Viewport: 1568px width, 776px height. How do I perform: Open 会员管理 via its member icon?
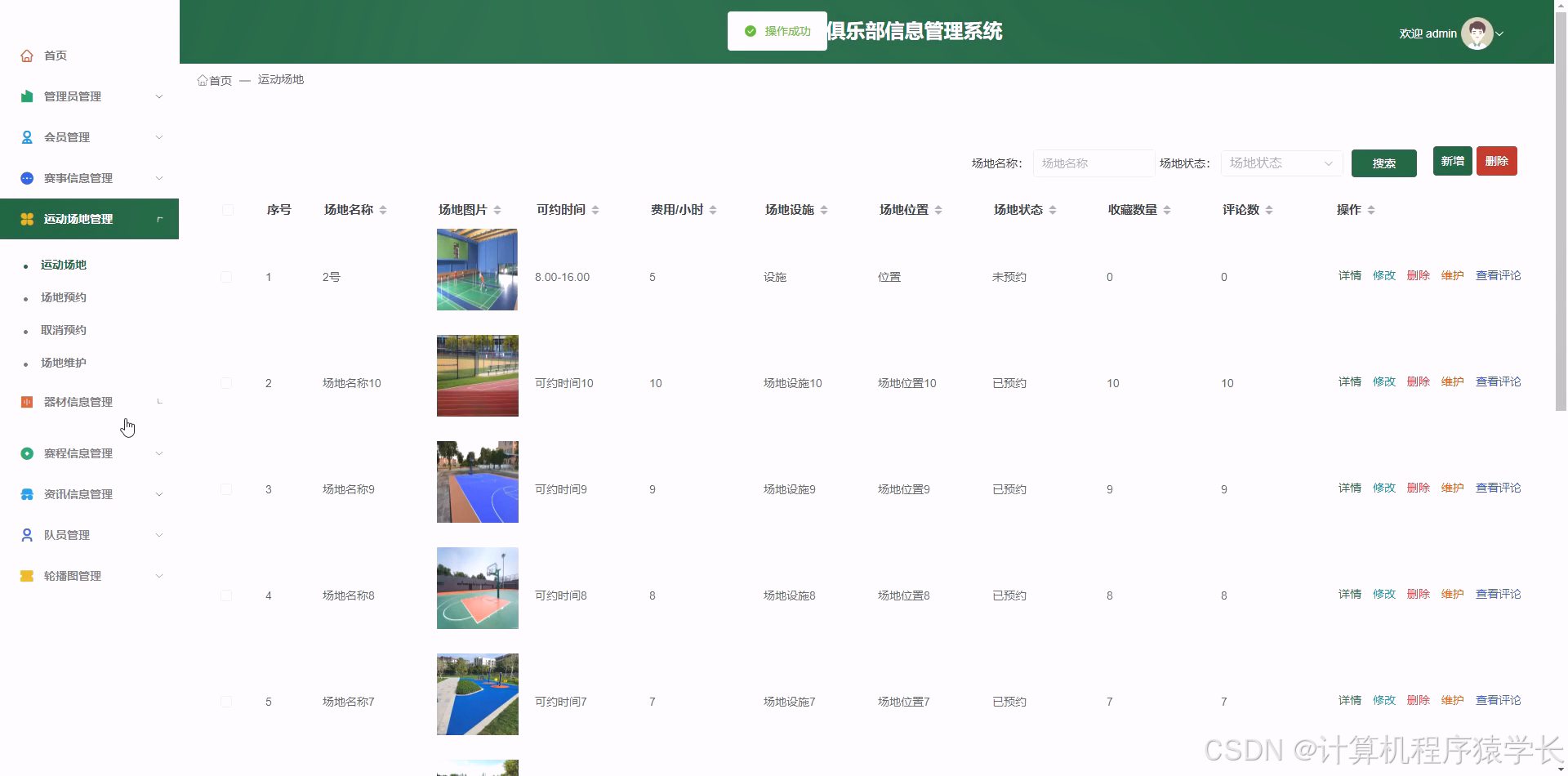(26, 137)
